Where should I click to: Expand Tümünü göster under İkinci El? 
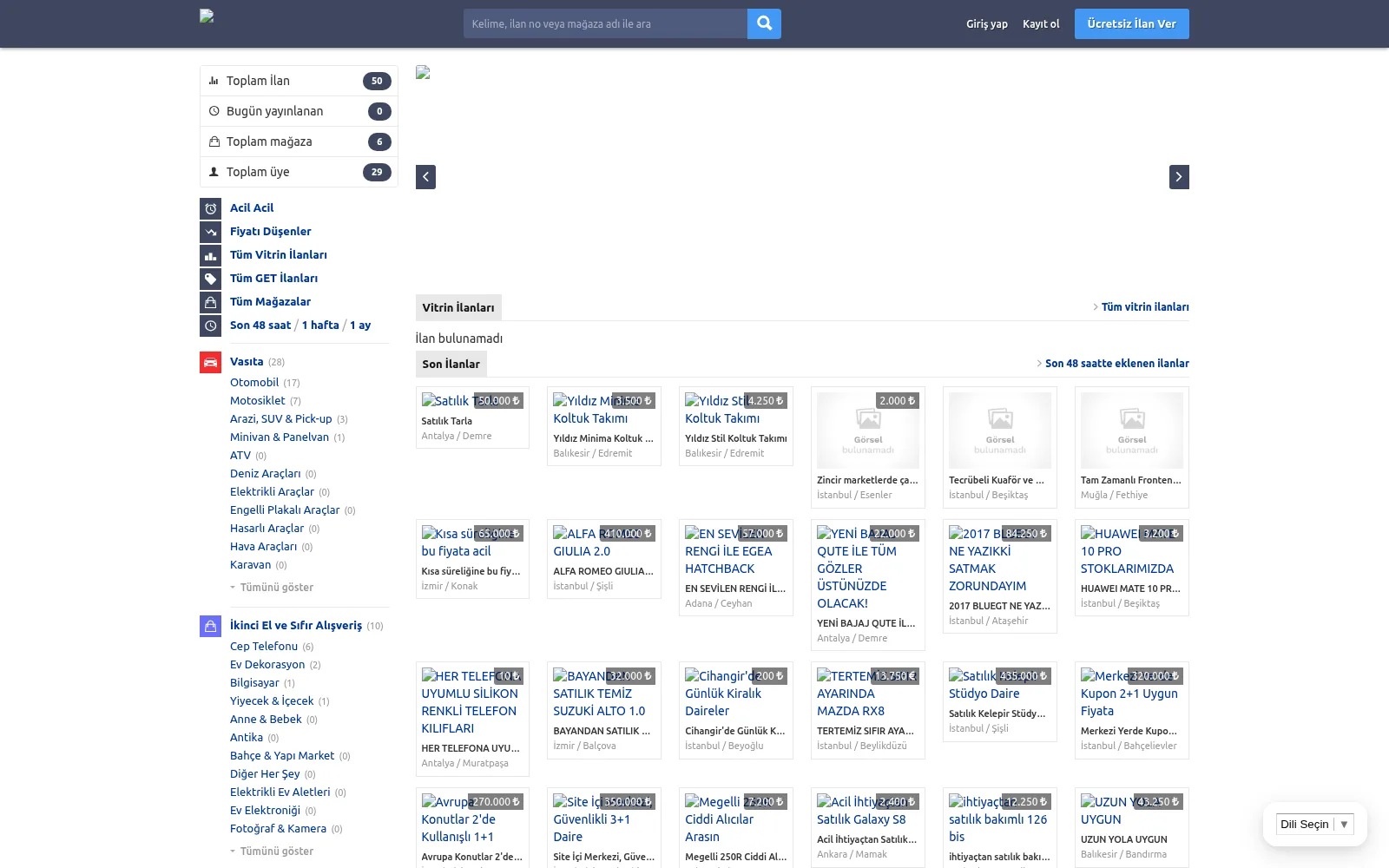click(272, 852)
